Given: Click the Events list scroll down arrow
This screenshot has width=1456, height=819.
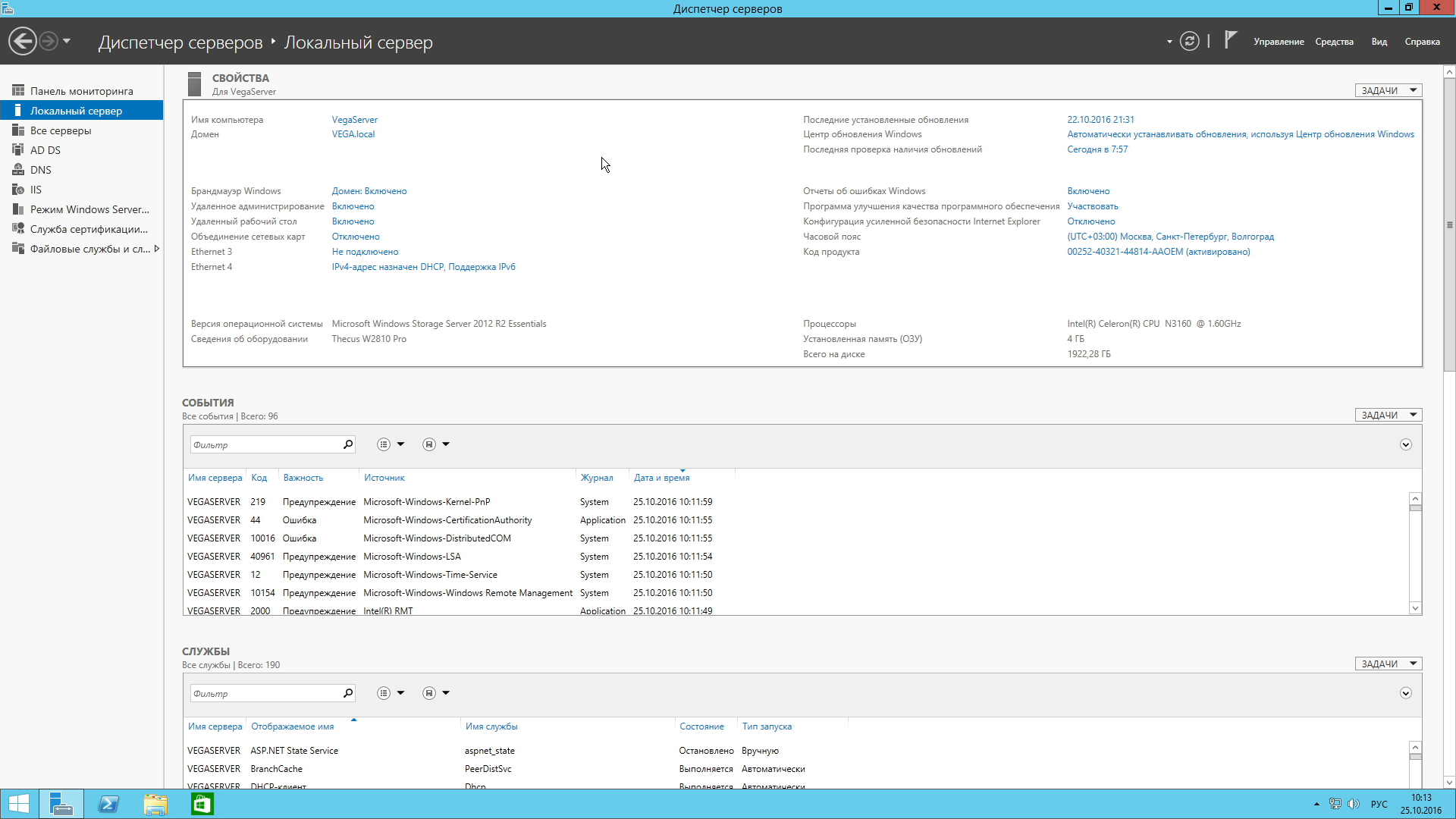Looking at the screenshot, I should pyautogui.click(x=1415, y=608).
